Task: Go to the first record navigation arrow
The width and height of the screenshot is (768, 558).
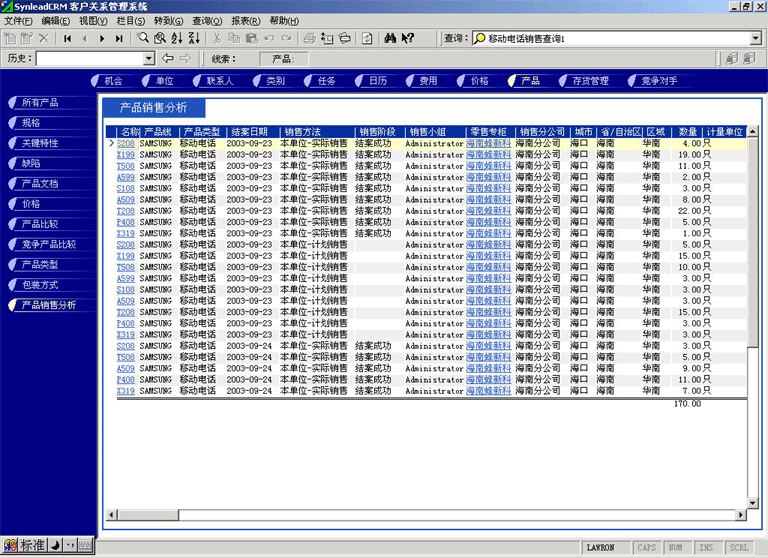Action: point(68,38)
